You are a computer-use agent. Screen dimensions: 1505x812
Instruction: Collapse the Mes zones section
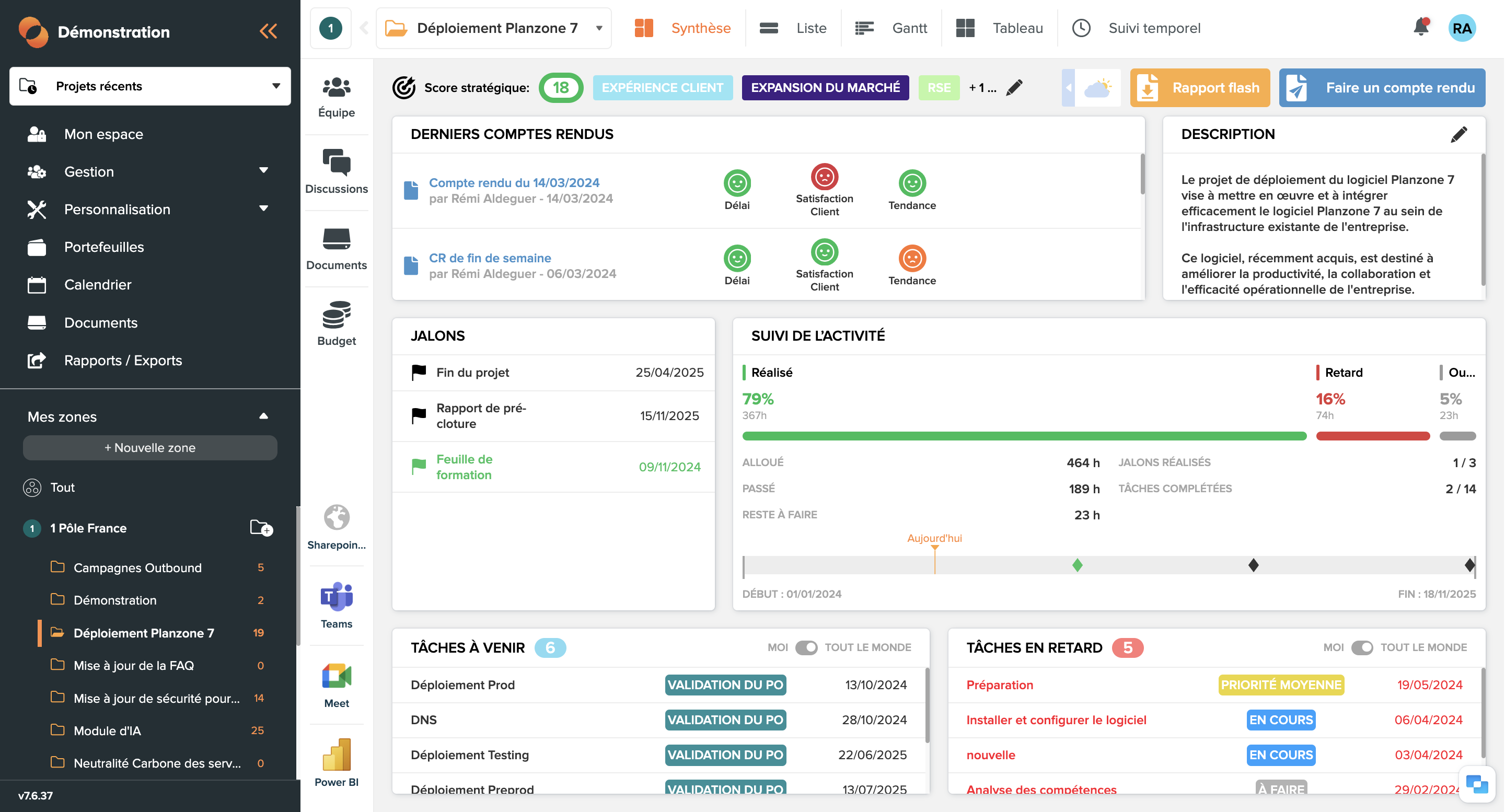tap(263, 416)
